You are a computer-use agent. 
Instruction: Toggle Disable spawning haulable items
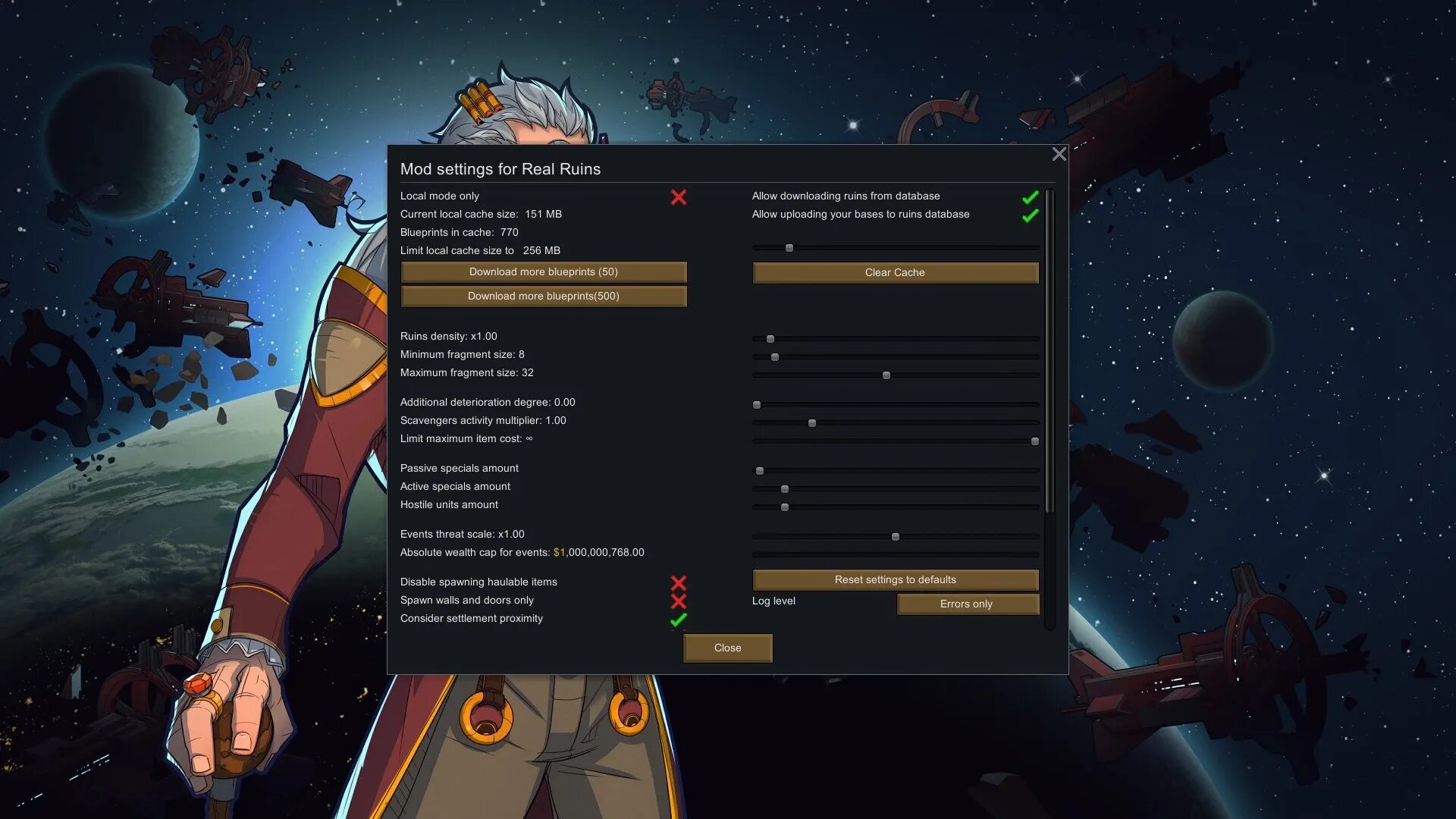[x=679, y=582]
